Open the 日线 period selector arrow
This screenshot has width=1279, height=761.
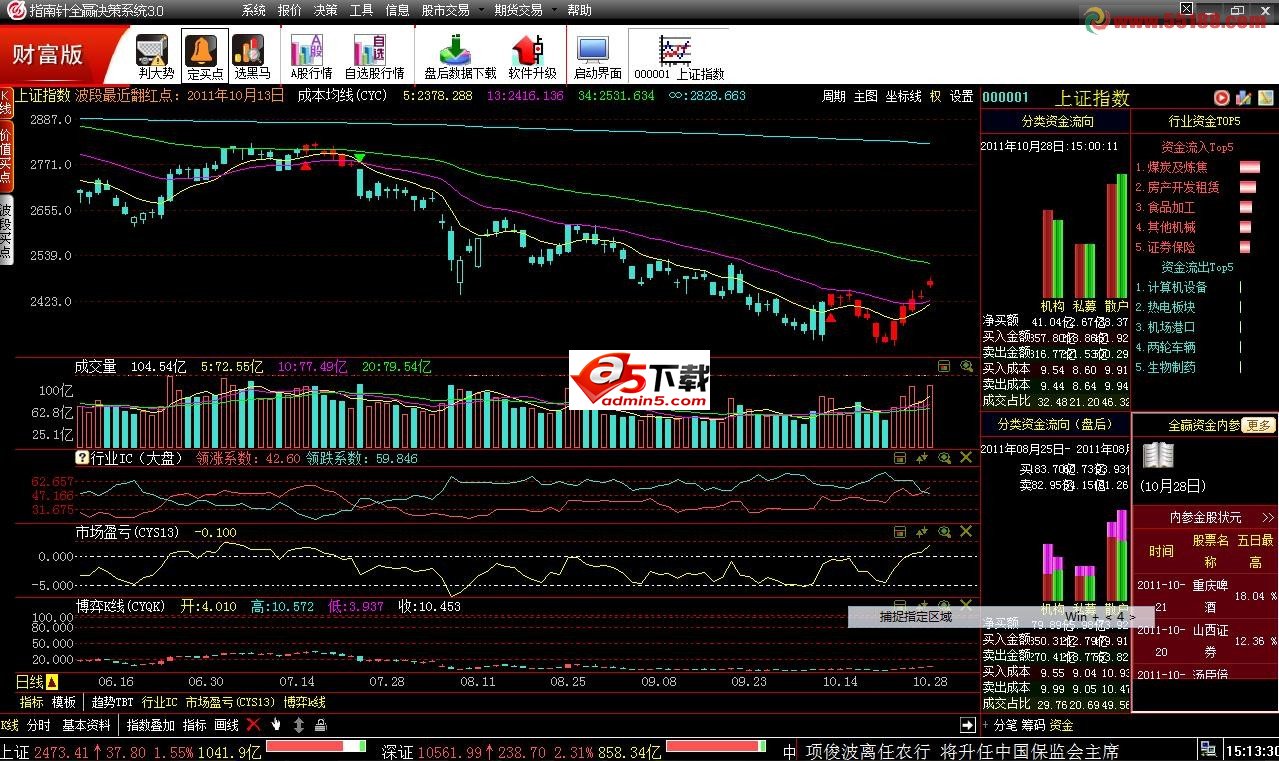point(52,681)
